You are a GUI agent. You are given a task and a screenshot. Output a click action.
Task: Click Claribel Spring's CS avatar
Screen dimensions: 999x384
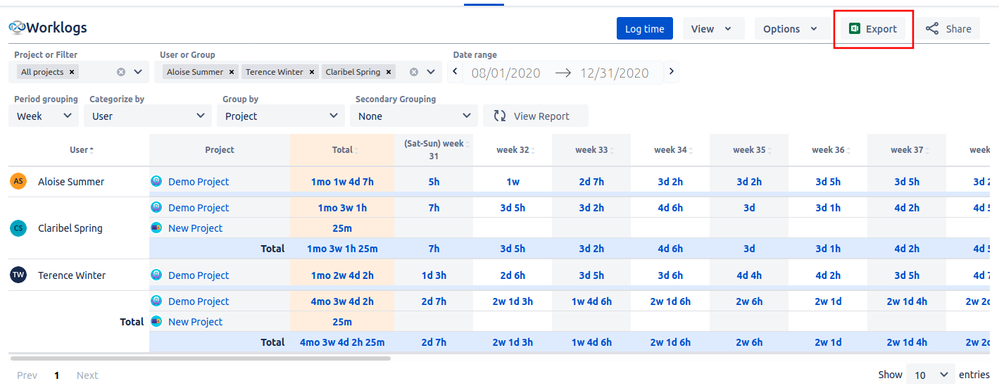(18, 228)
